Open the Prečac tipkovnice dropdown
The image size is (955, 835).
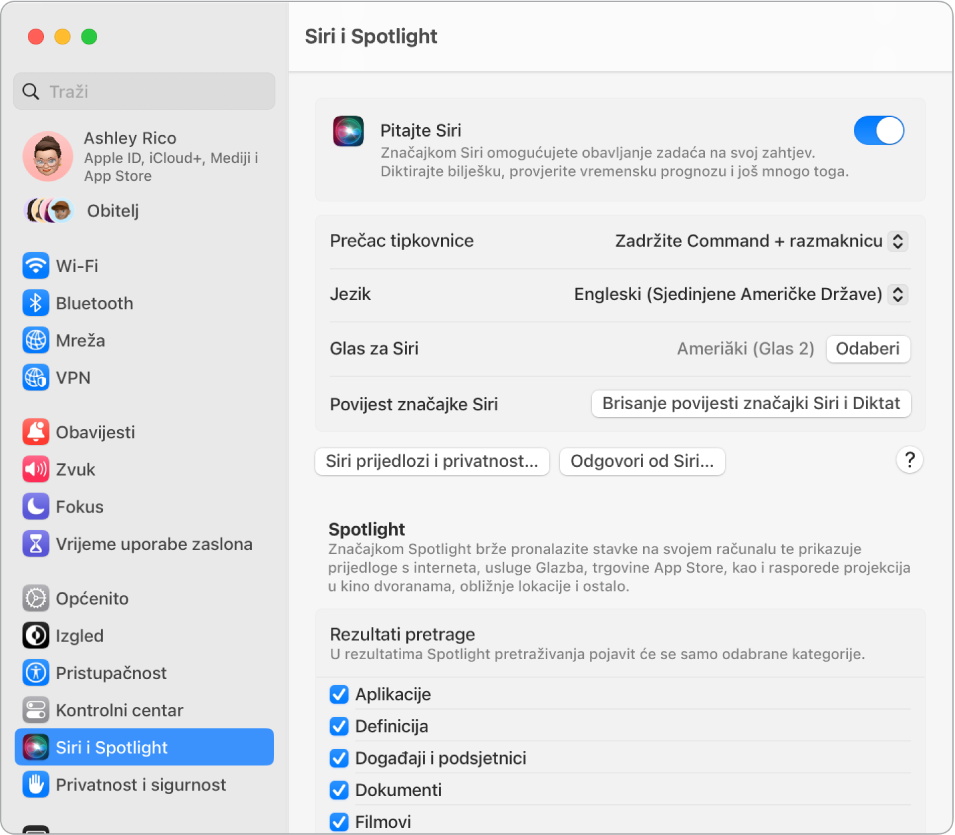757,241
